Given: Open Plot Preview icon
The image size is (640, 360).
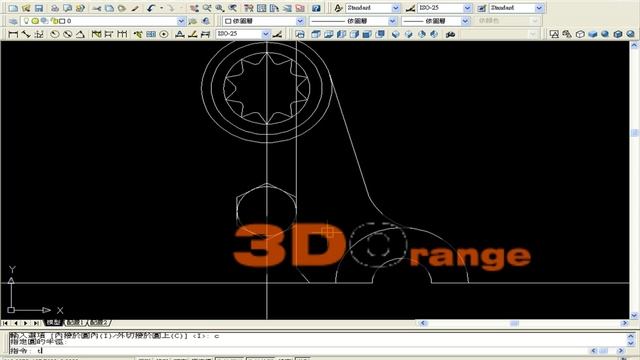Looking at the screenshot, I should coord(67,8).
